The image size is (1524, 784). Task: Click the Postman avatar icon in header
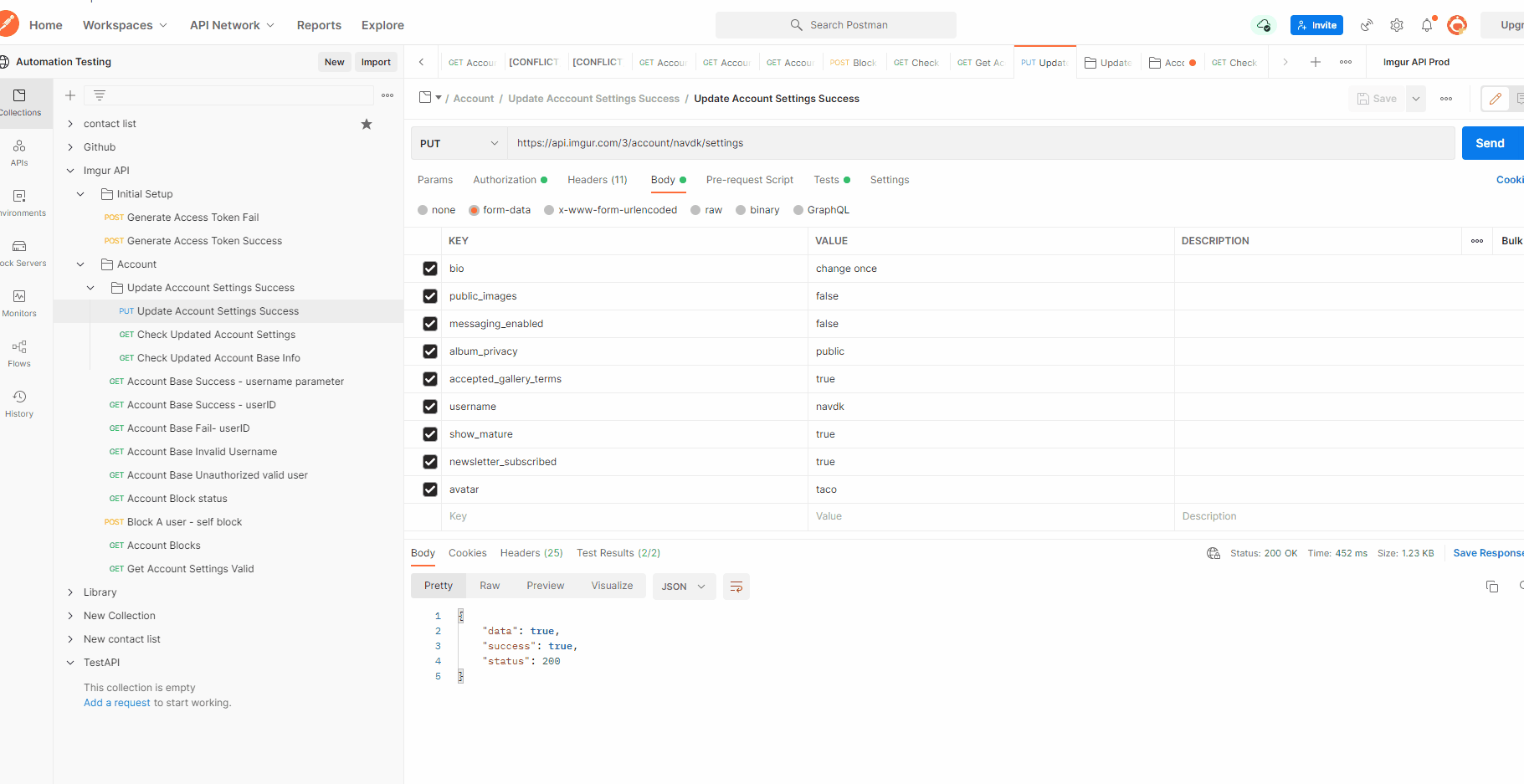tap(1457, 25)
